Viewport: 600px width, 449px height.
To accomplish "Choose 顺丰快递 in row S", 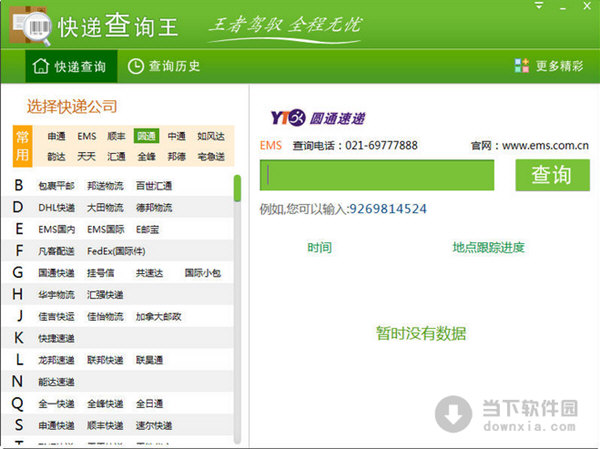I will click(105, 426).
